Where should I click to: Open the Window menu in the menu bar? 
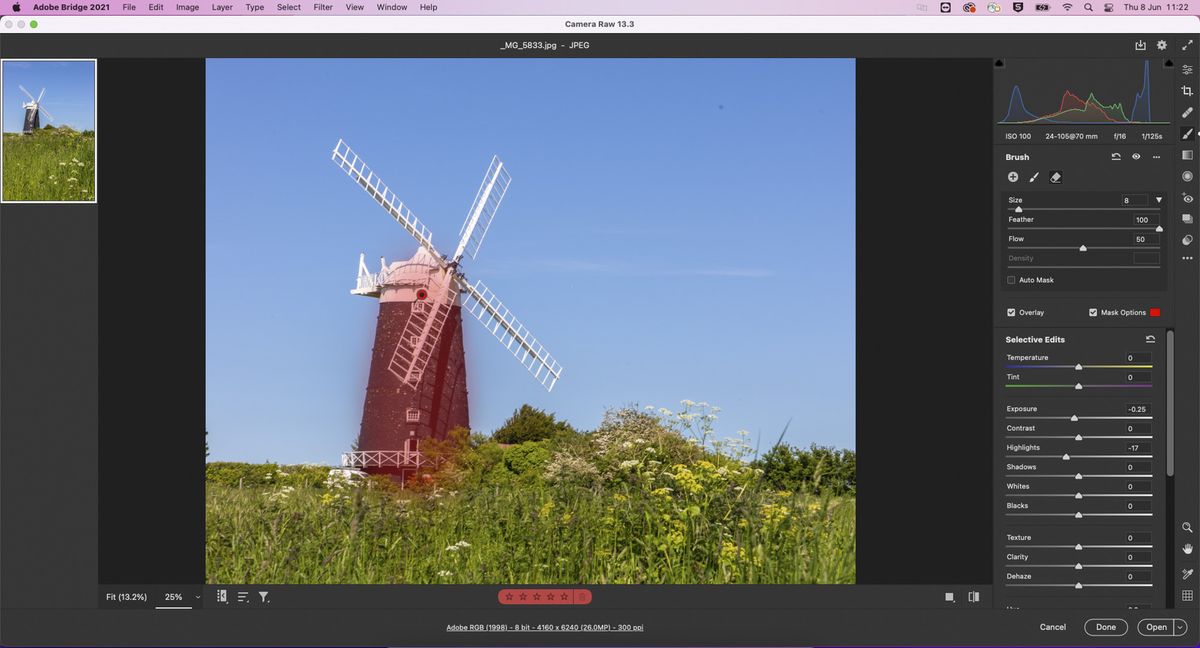tap(391, 7)
